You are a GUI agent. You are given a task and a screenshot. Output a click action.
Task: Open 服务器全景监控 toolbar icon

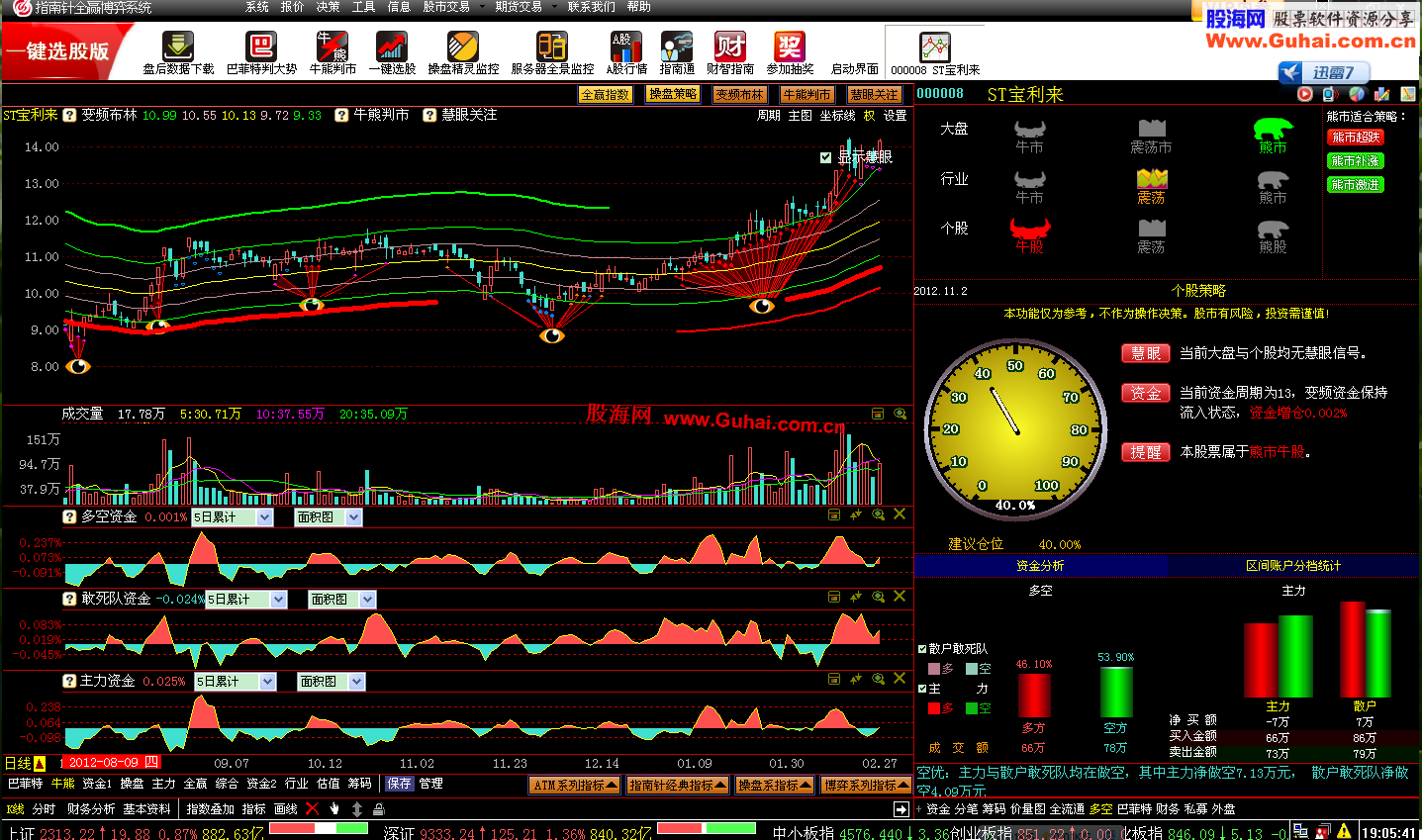tap(551, 47)
